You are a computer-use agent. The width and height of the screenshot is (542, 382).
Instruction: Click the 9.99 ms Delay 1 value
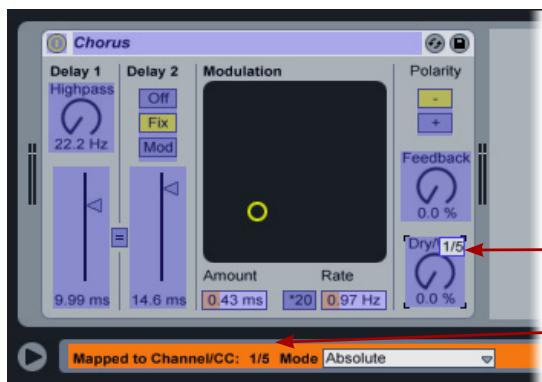pyautogui.click(x=82, y=300)
